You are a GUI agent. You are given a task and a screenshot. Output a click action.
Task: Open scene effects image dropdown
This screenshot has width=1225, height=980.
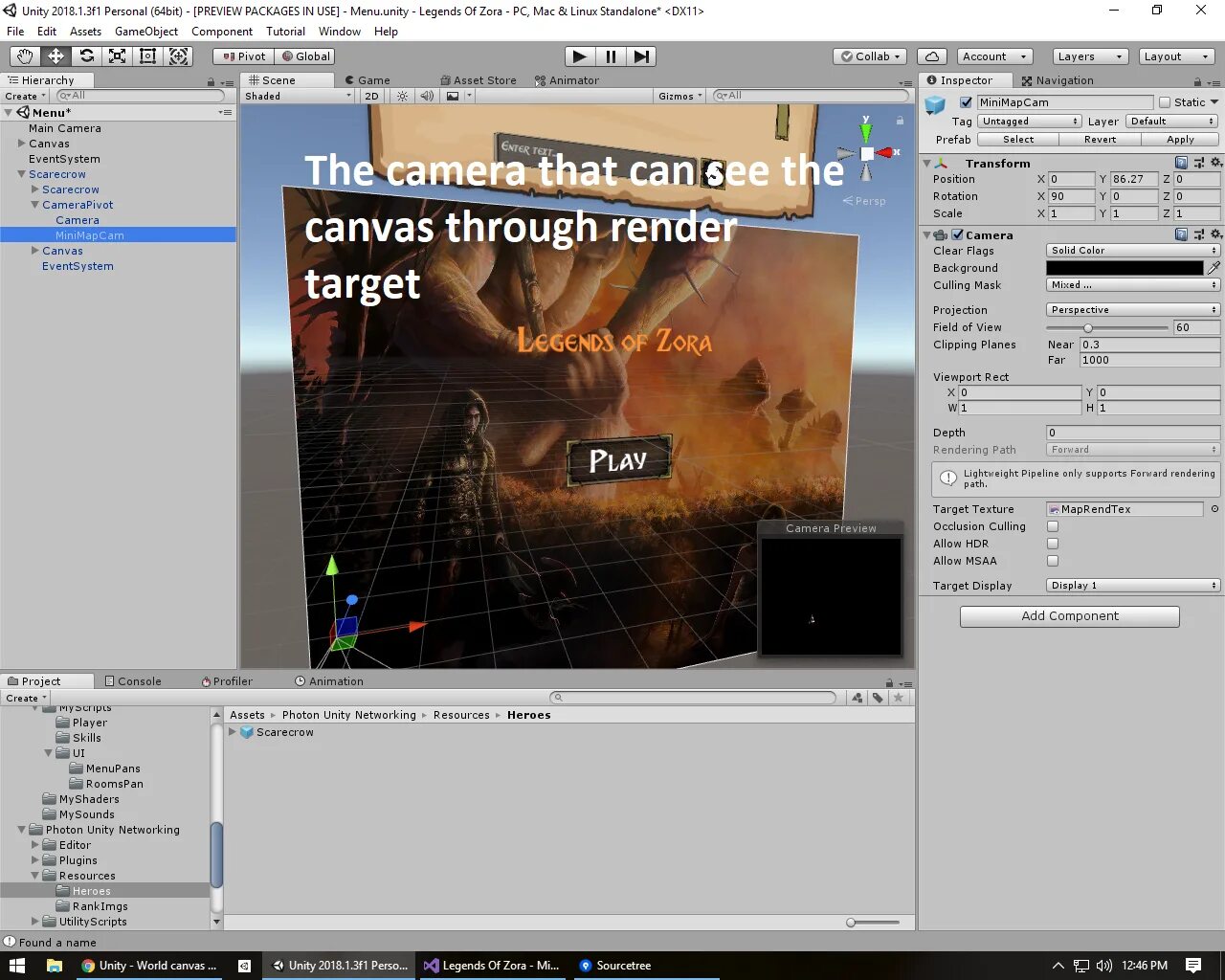458,96
